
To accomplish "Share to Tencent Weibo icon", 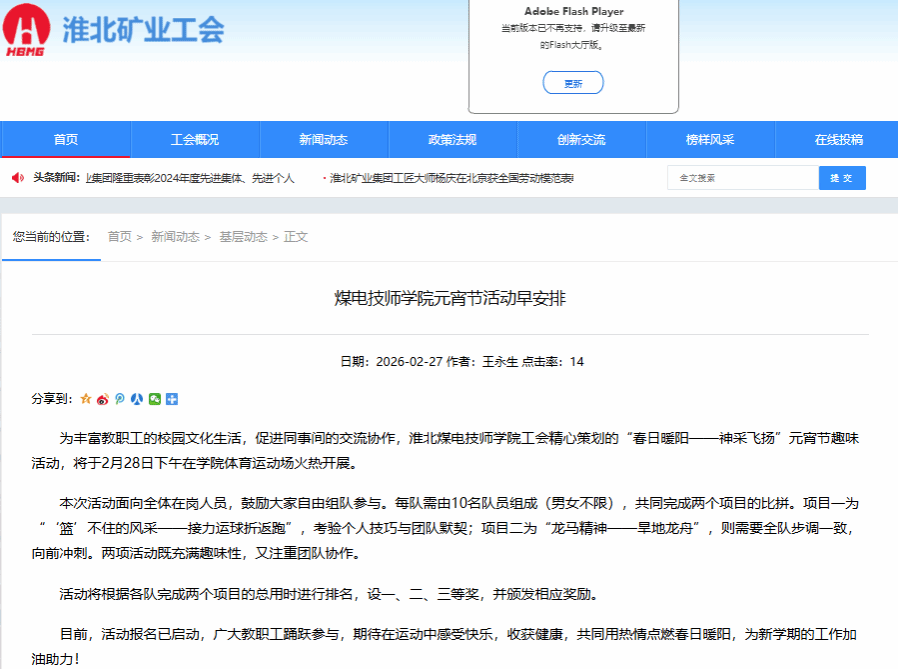I will coord(120,399).
